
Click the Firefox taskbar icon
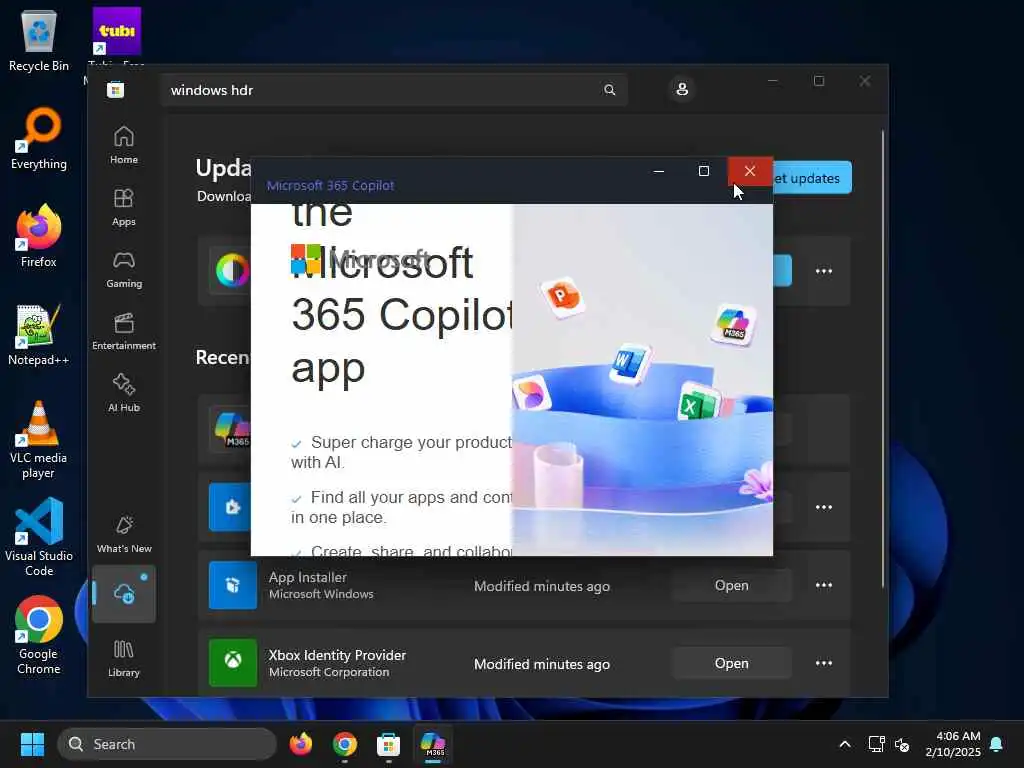pyautogui.click(x=300, y=744)
